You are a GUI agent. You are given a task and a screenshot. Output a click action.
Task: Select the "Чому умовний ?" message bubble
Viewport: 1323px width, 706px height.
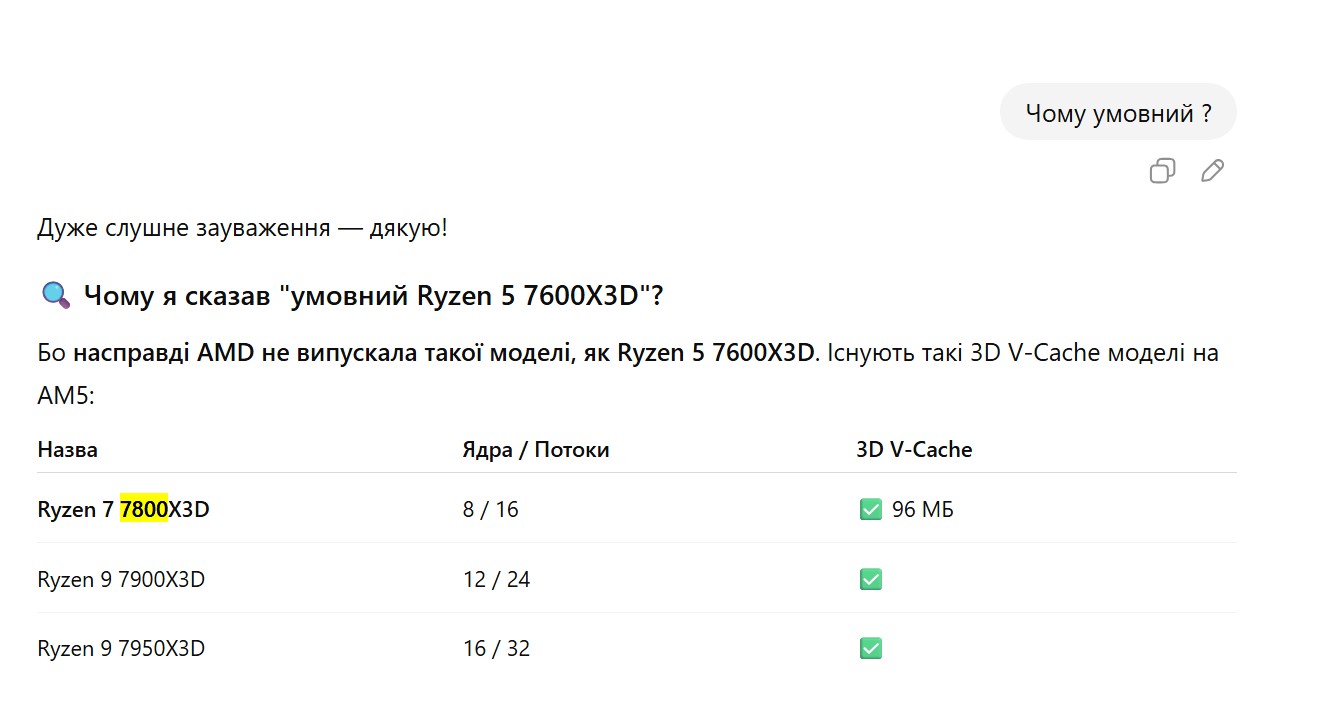[1118, 112]
